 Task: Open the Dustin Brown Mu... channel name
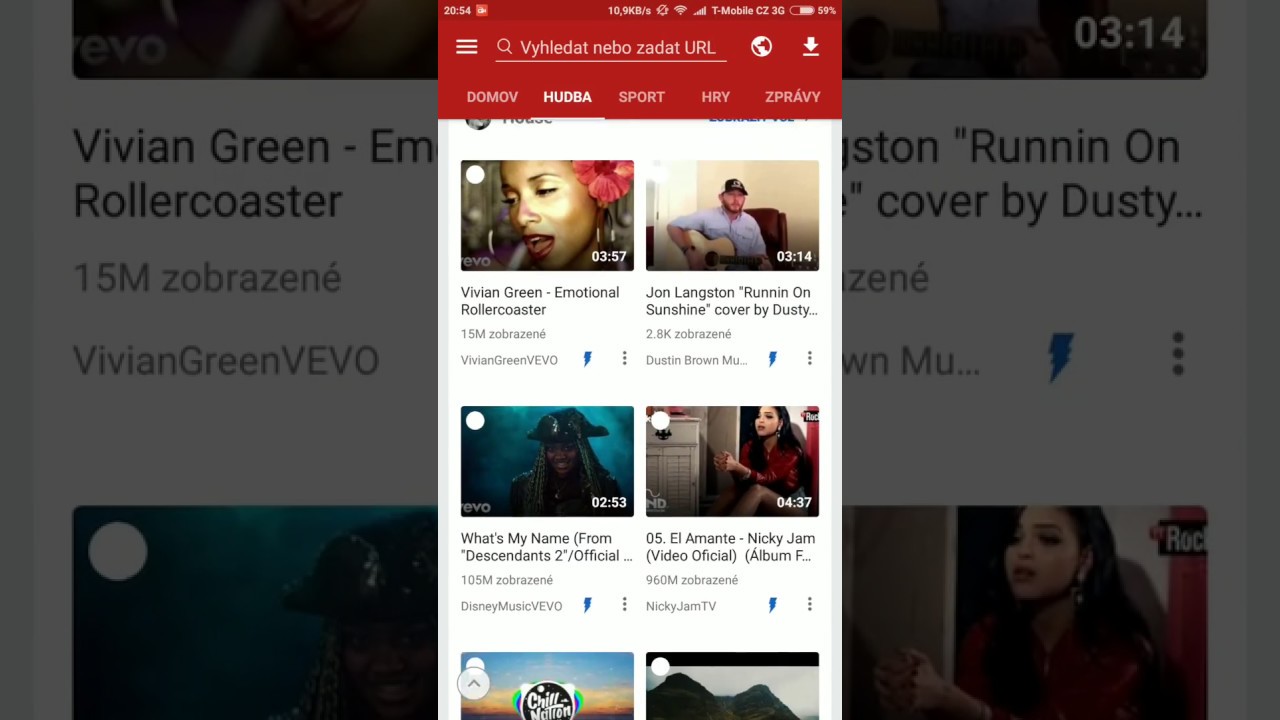point(696,360)
